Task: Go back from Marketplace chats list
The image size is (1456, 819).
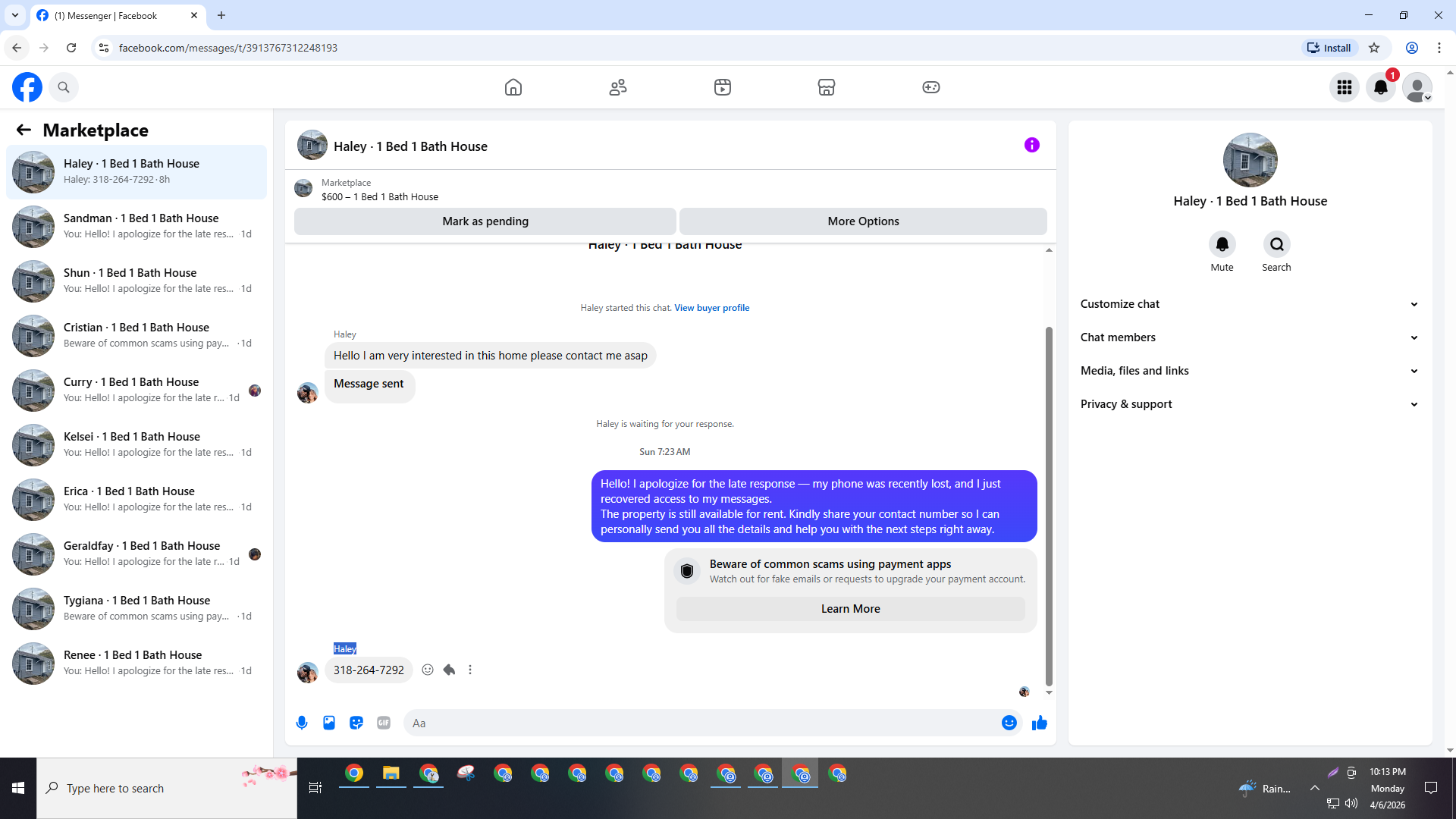Action: [x=24, y=130]
